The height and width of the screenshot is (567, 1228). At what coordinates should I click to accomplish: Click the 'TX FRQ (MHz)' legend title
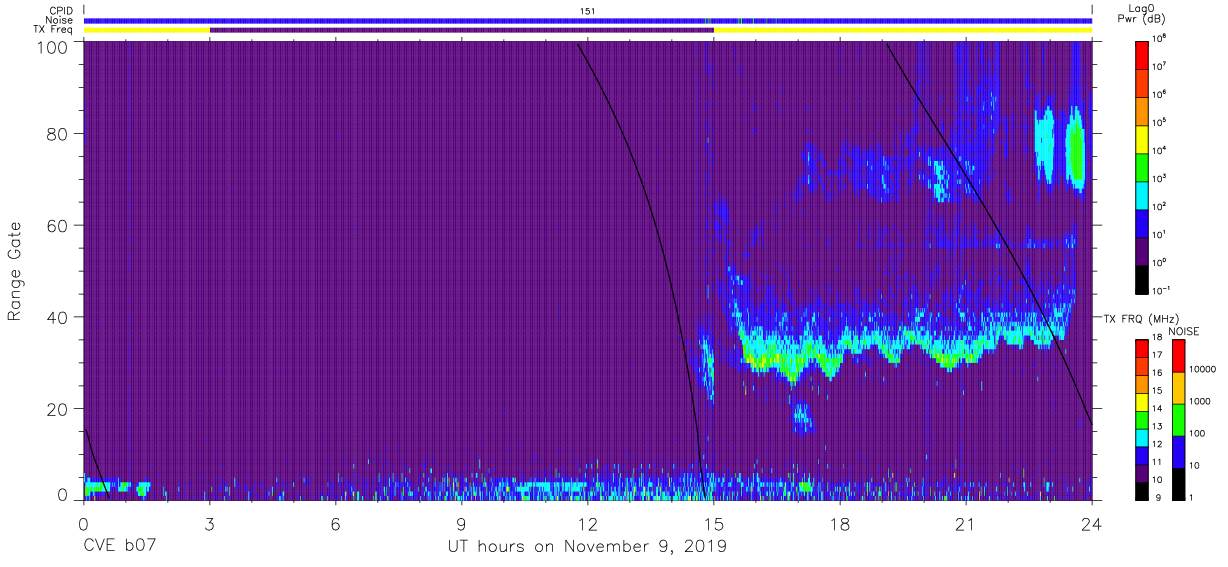pyautogui.click(x=1139, y=318)
